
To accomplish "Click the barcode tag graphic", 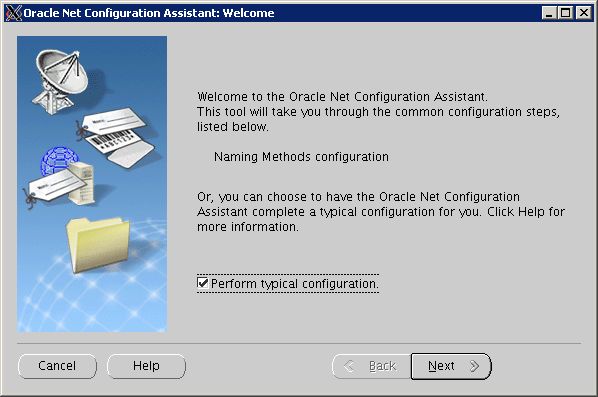I will [x=114, y=137].
